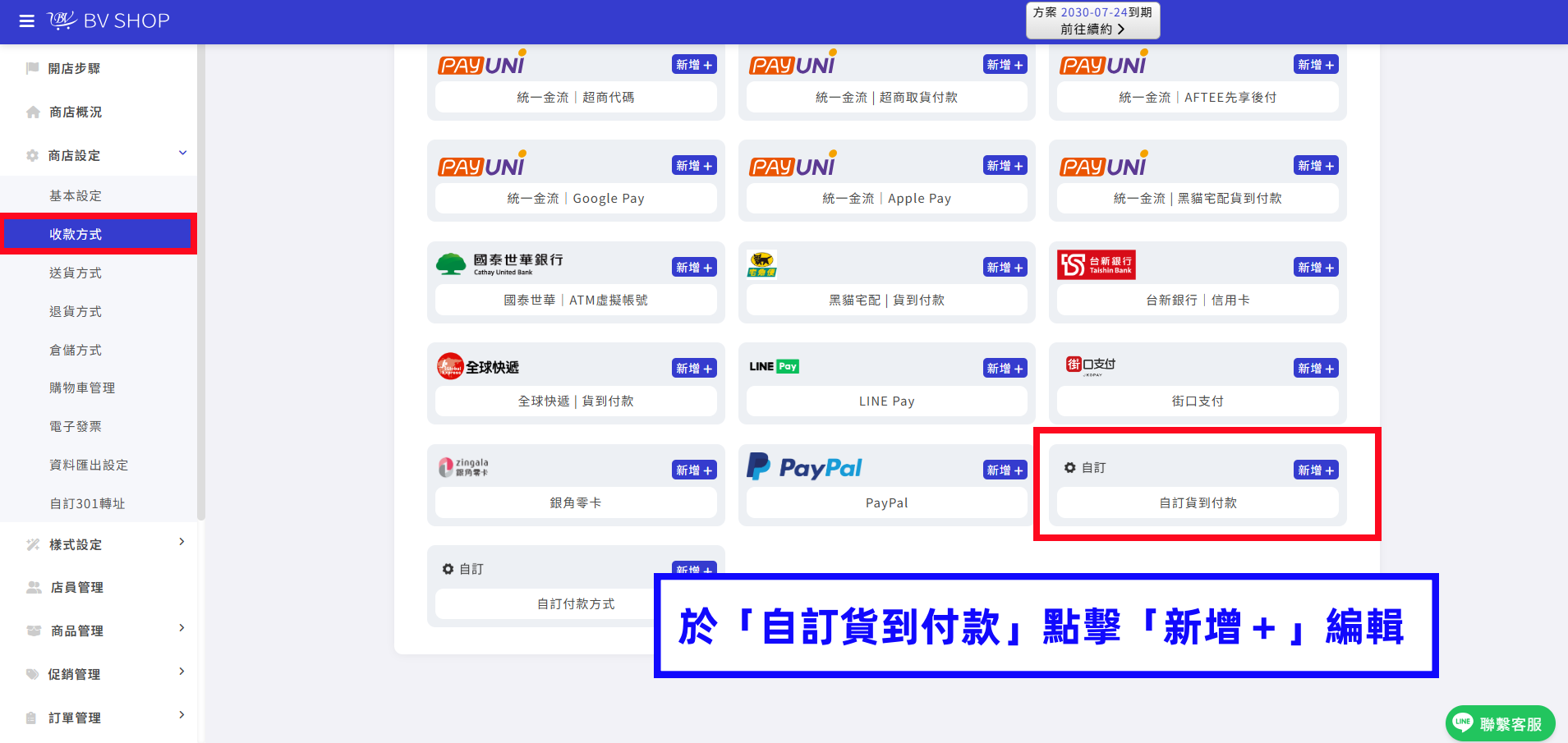
Task: Click the box icon beside 商品管理
Action: 34,631
